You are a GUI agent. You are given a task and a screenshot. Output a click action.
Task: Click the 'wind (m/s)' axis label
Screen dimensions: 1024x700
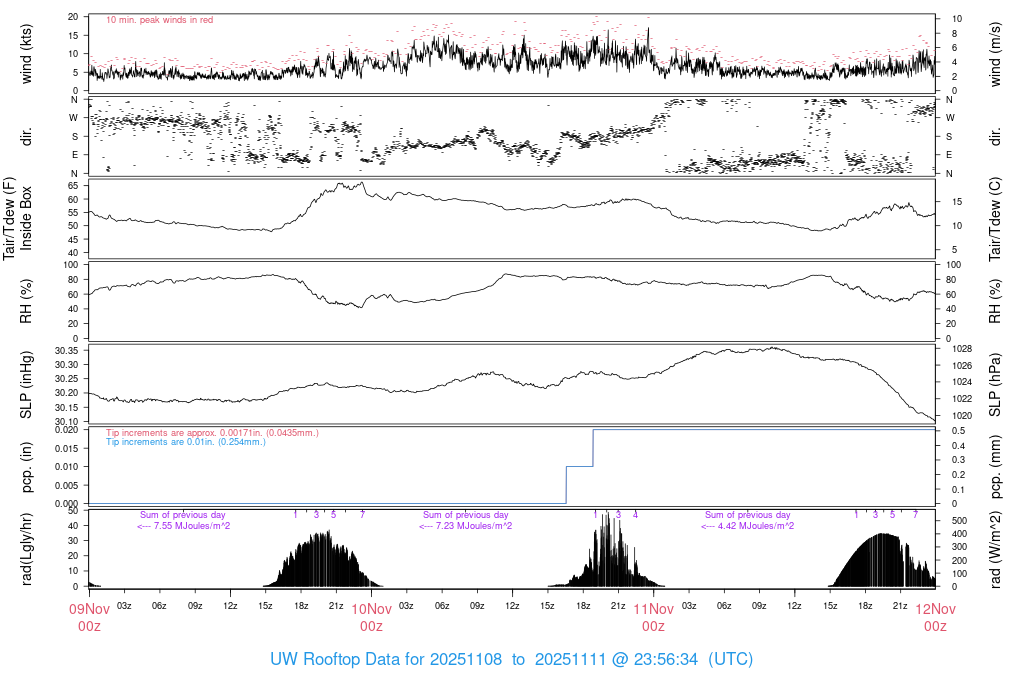[x=995, y=54]
